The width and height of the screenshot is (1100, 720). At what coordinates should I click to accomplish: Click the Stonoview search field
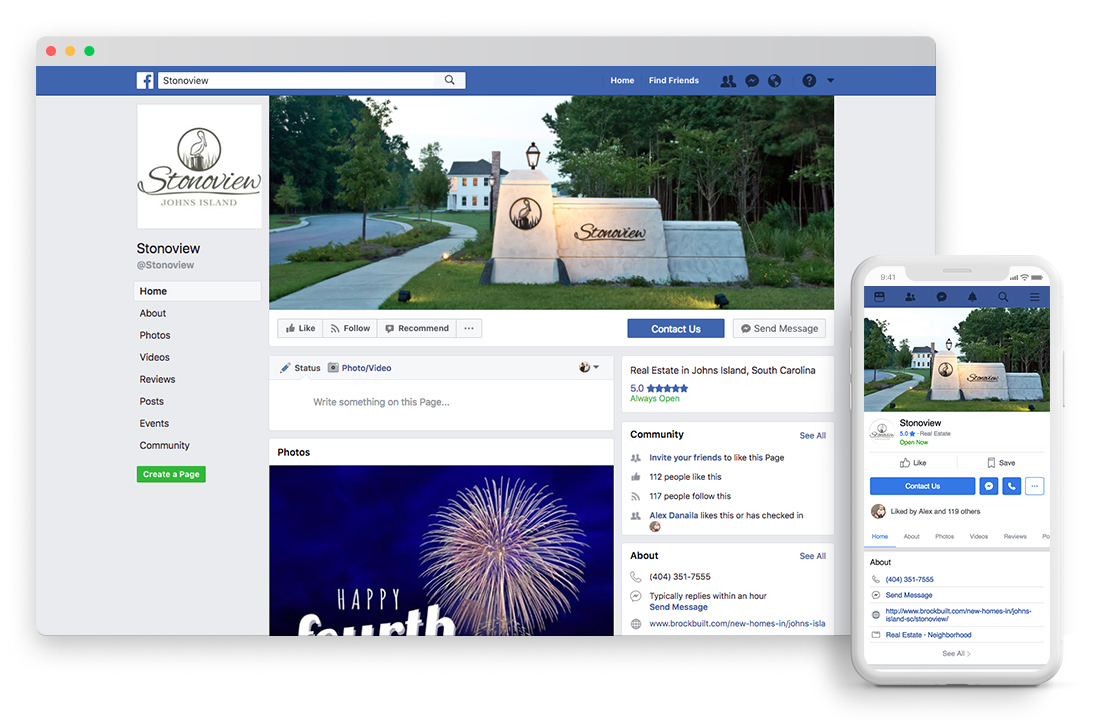[311, 81]
